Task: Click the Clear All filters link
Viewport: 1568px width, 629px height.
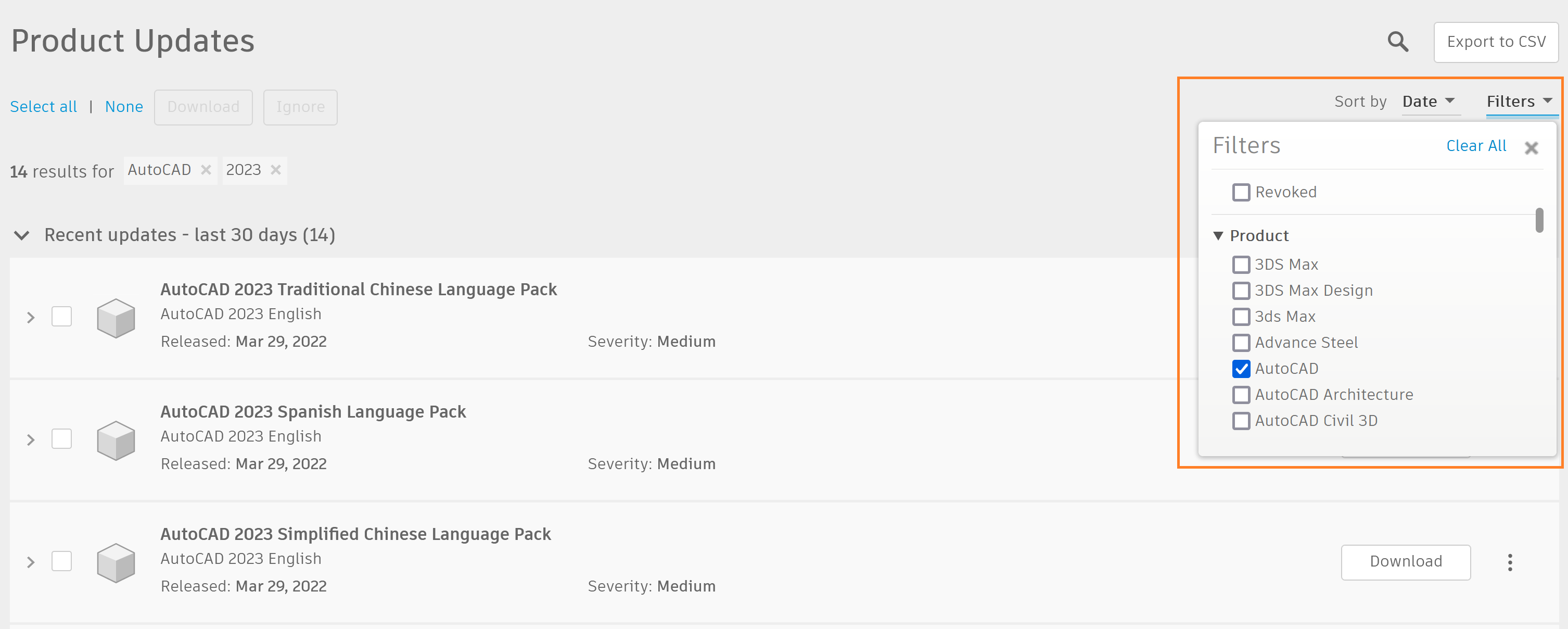Action: pos(1475,146)
